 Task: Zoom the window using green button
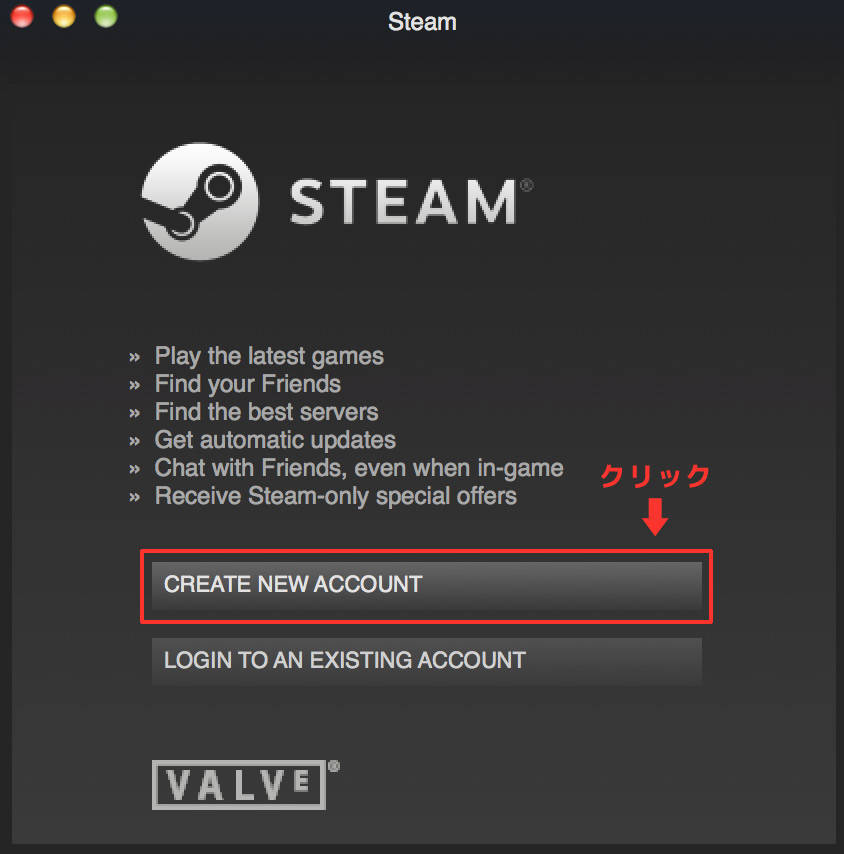point(106,16)
